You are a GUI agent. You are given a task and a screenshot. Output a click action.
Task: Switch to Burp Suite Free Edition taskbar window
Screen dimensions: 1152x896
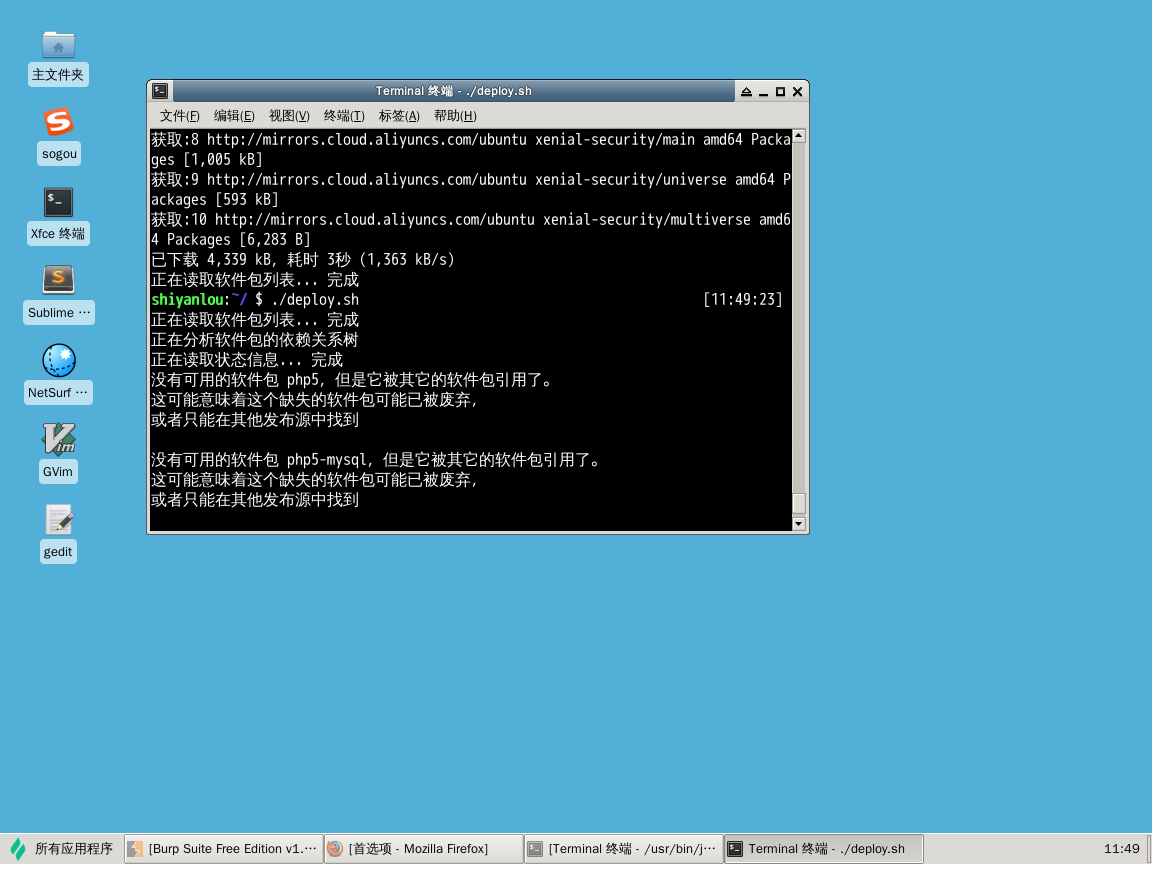224,849
